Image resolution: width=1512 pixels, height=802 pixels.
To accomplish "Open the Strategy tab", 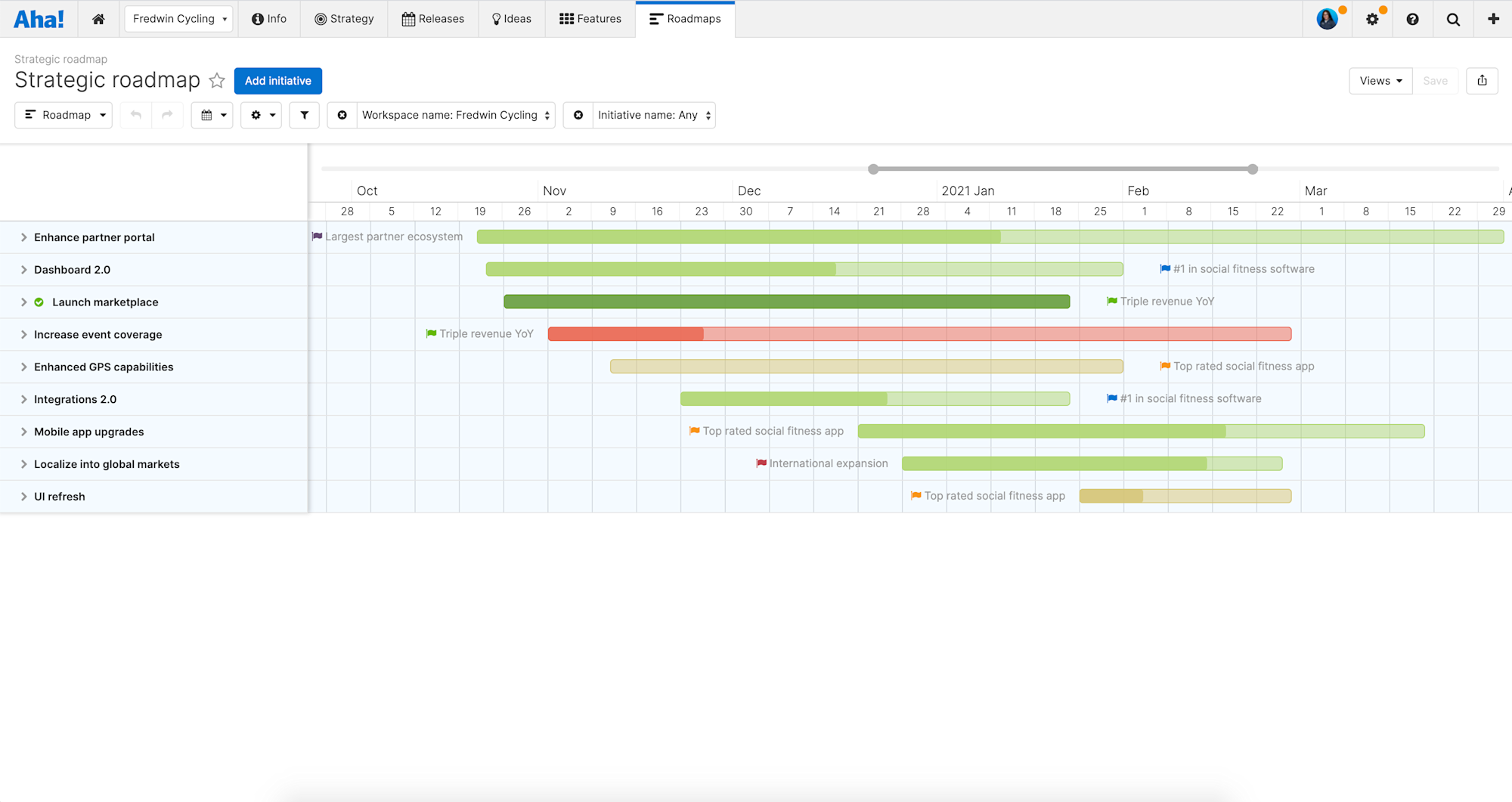I will click(344, 19).
